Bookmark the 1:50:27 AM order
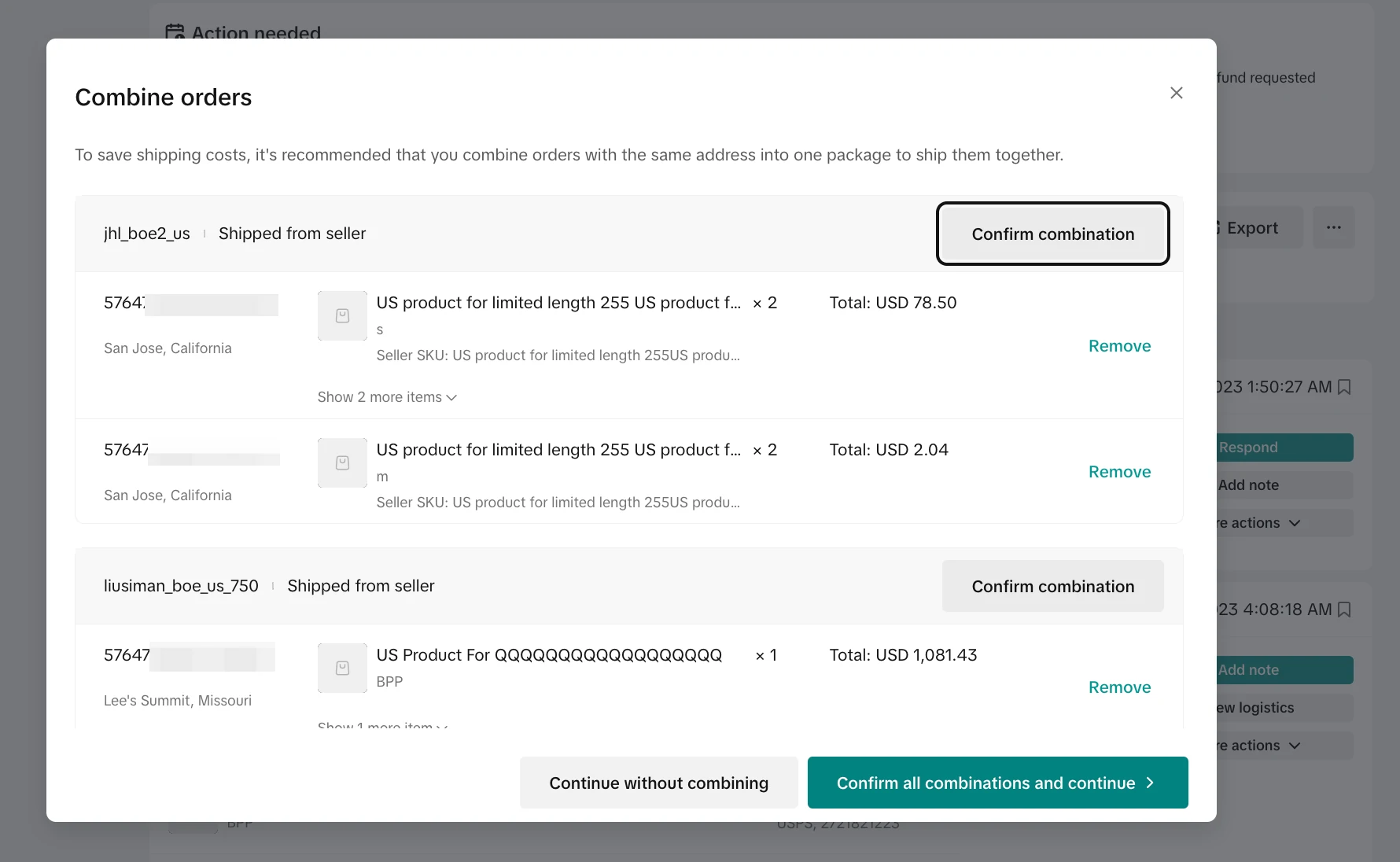Image resolution: width=1400 pixels, height=862 pixels. [1344, 387]
